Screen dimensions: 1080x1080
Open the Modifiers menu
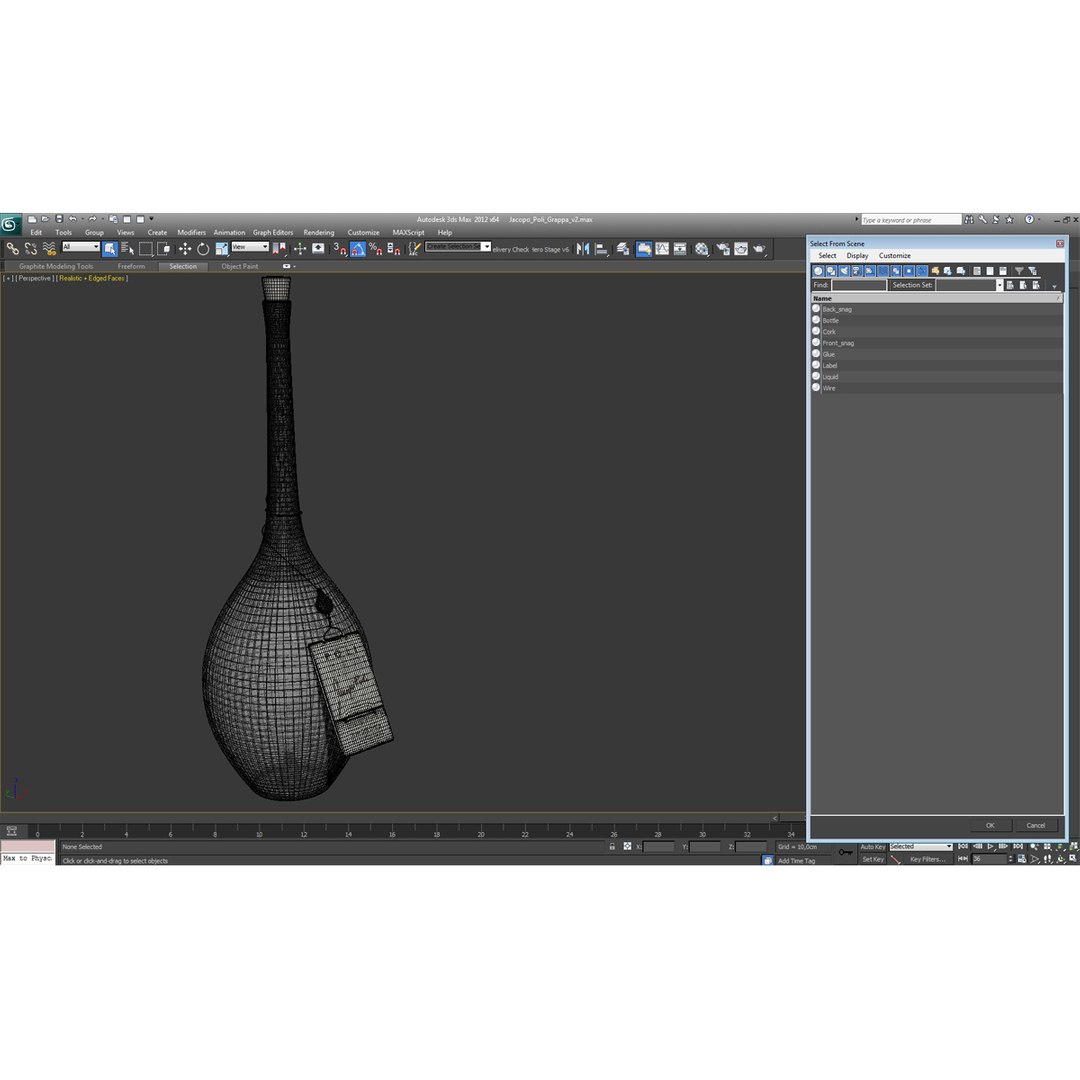click(191, 233)
